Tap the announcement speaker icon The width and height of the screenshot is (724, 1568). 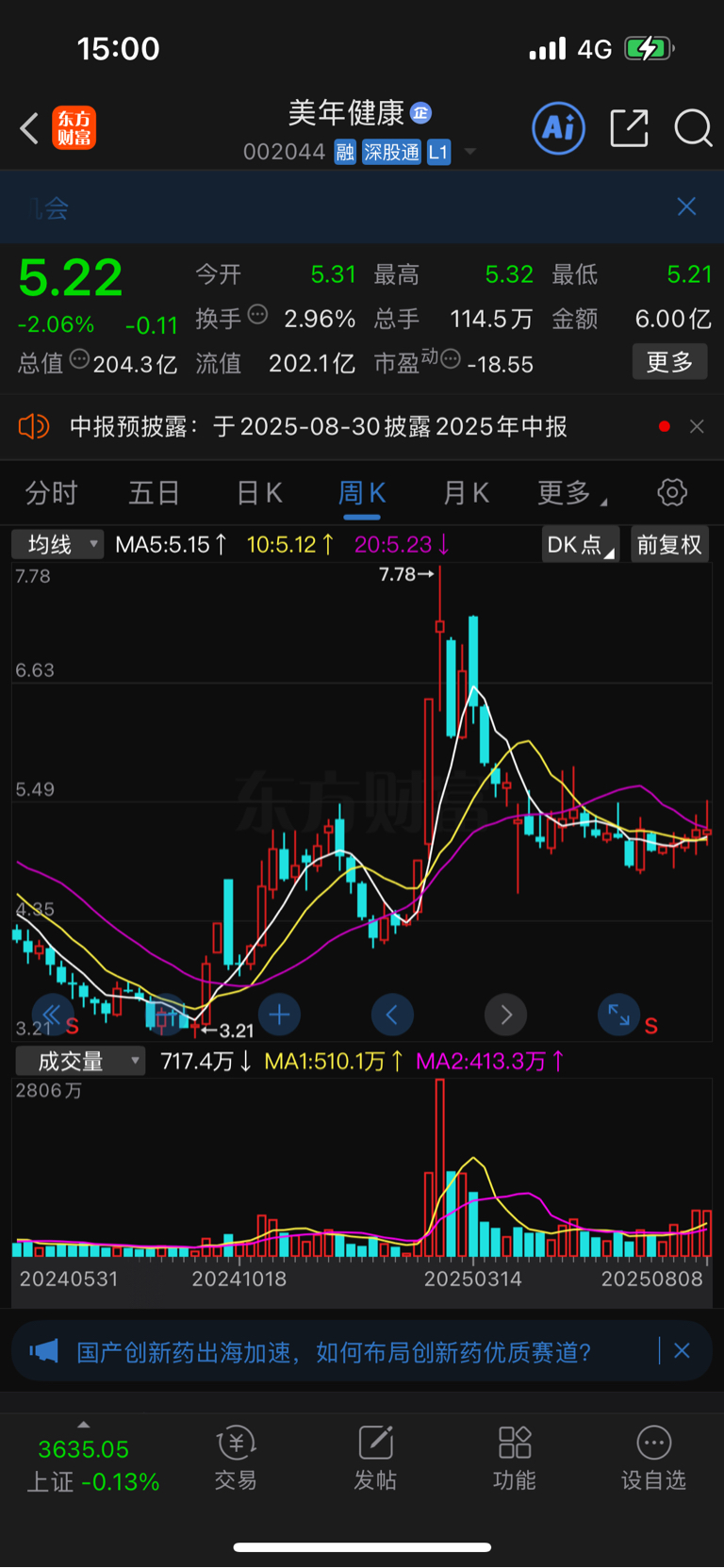(x=34, y=427)
